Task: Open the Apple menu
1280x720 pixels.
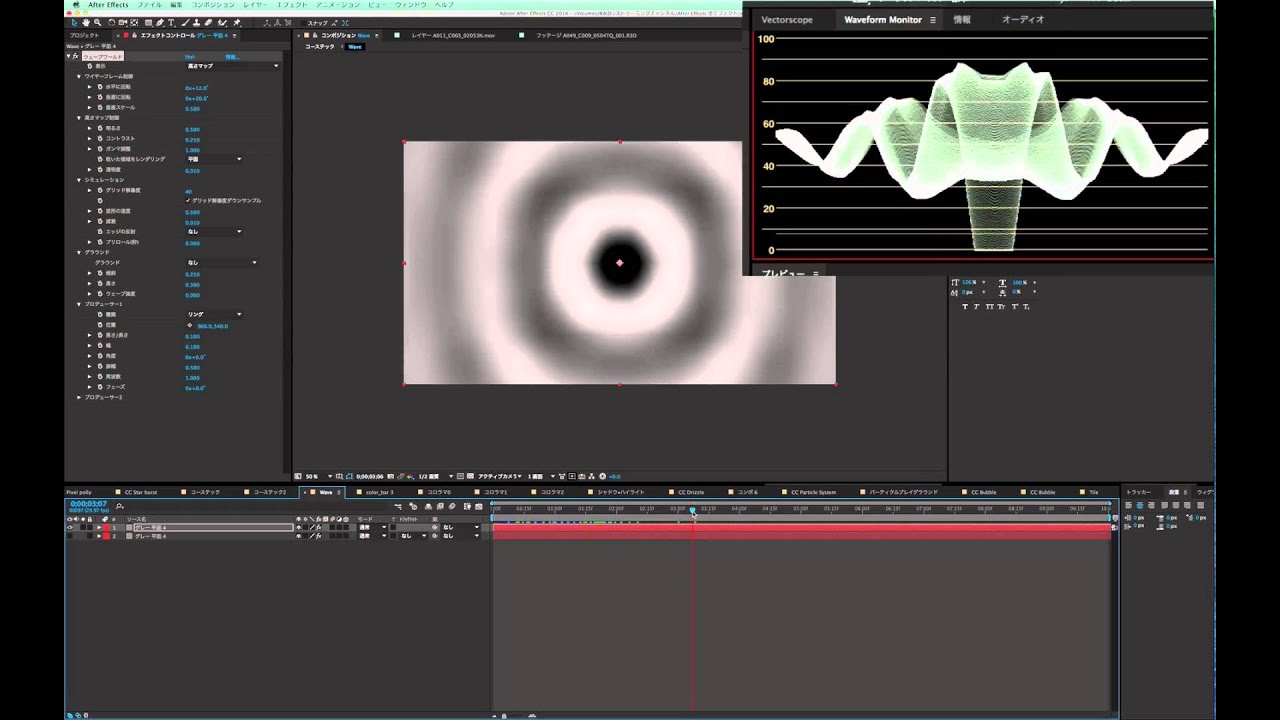Action: point(75,5)
